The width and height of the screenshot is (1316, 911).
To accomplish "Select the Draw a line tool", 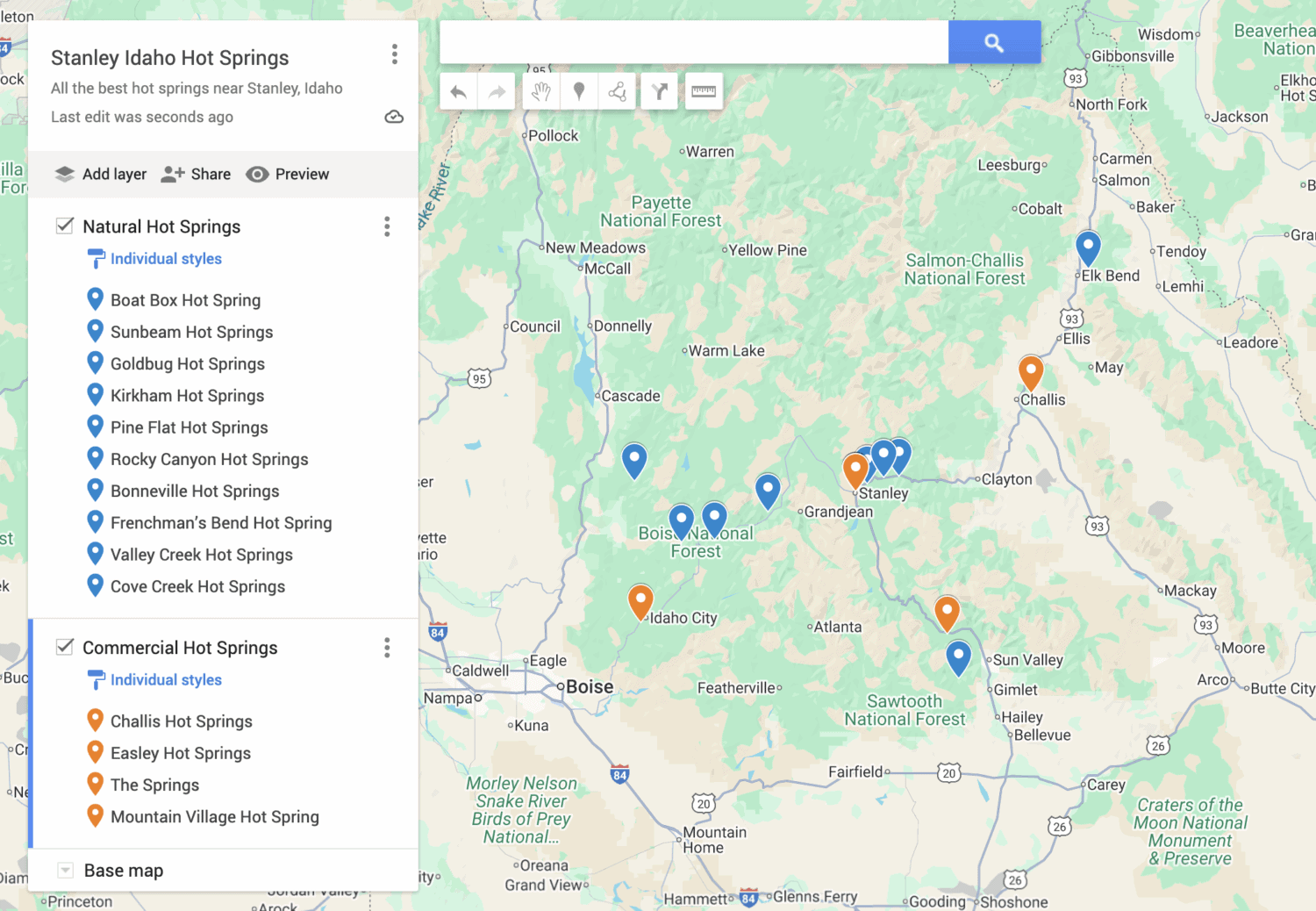I will [x=617, y=91].
